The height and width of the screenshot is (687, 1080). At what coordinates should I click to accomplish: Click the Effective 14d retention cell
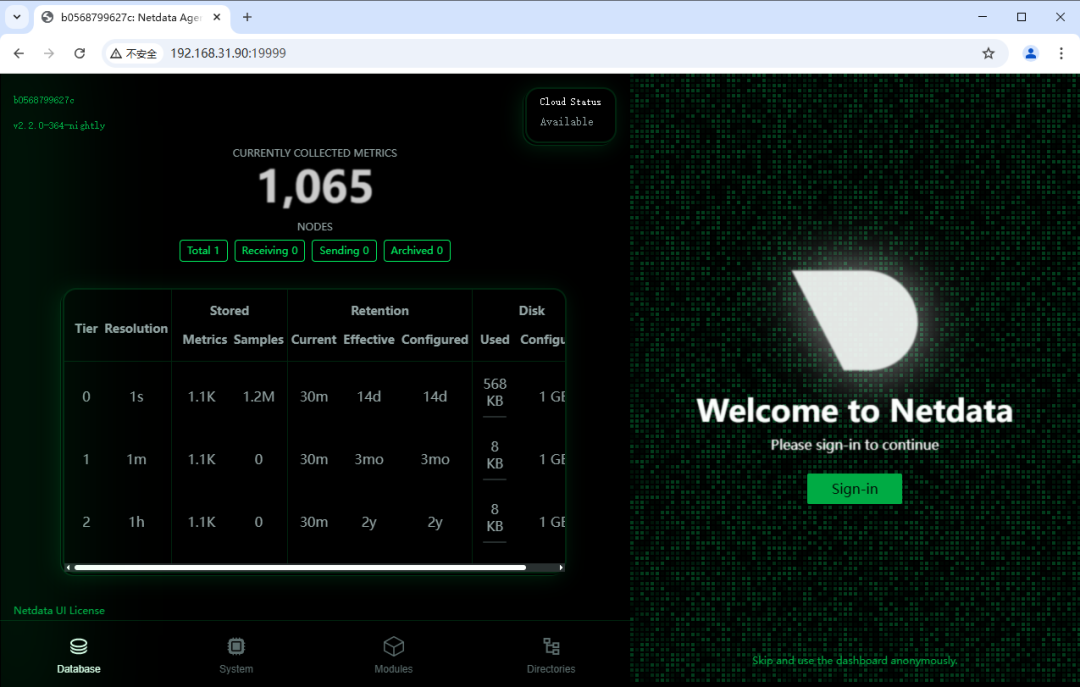[368, 397]
